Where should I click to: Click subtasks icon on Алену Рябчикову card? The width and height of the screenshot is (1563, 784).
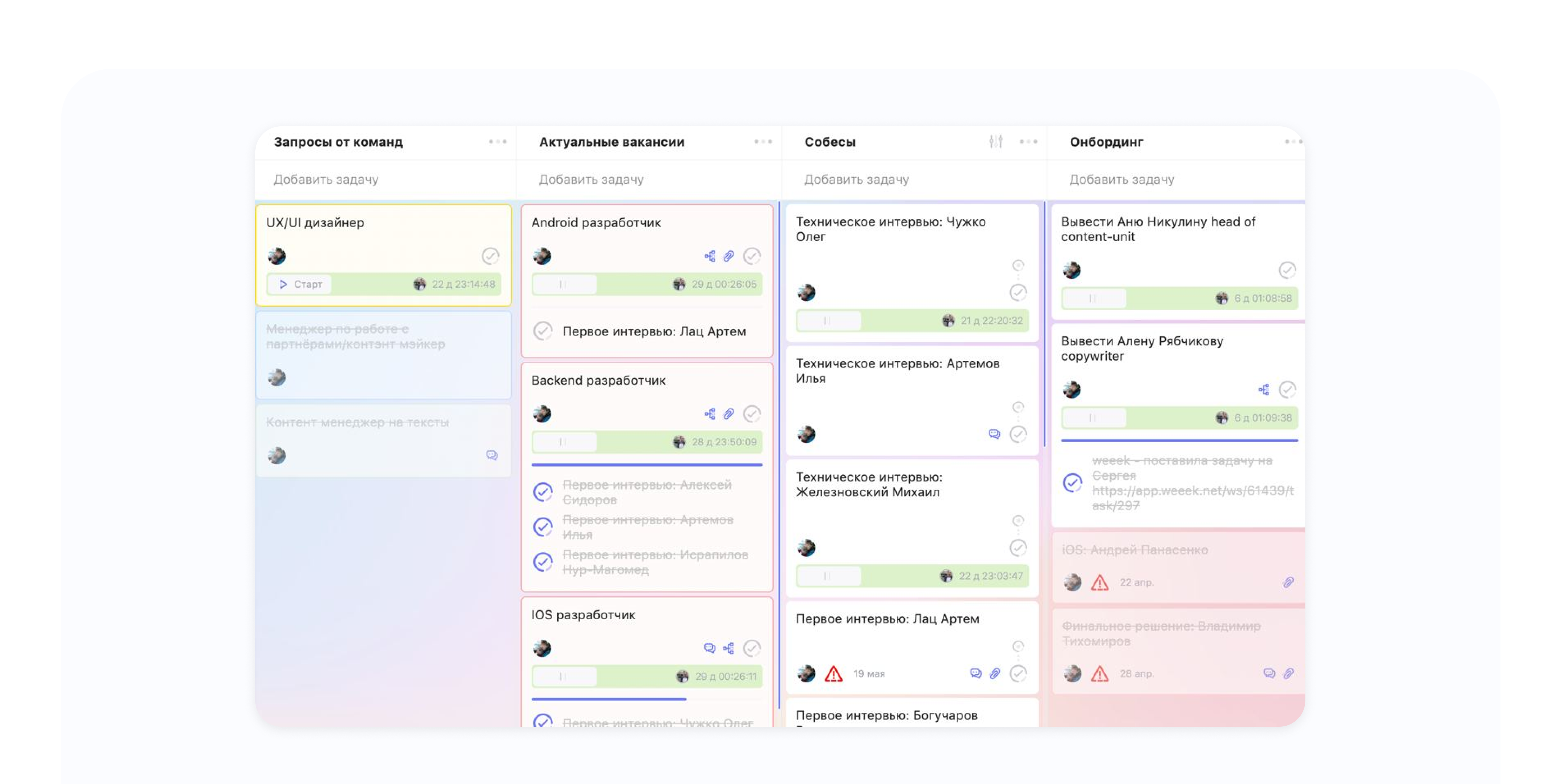[x=1263, y=390]
